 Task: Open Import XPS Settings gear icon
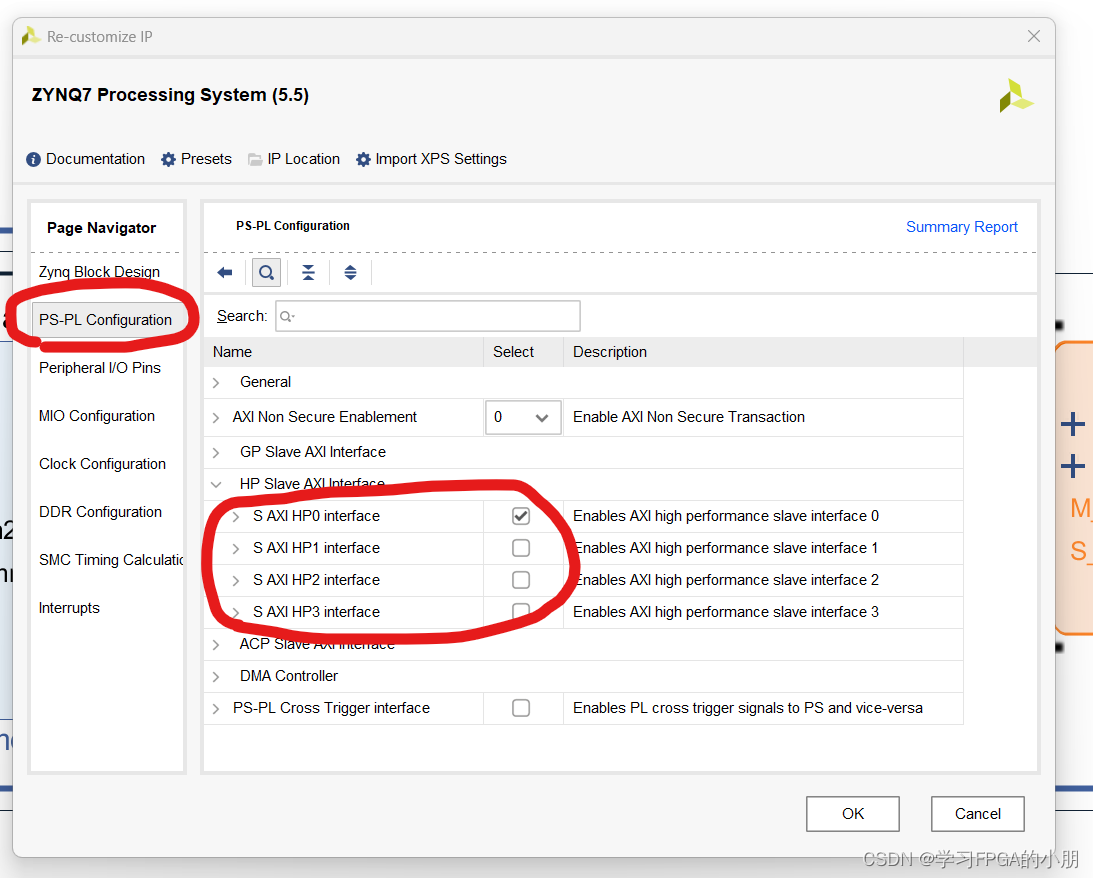(363, 160)
